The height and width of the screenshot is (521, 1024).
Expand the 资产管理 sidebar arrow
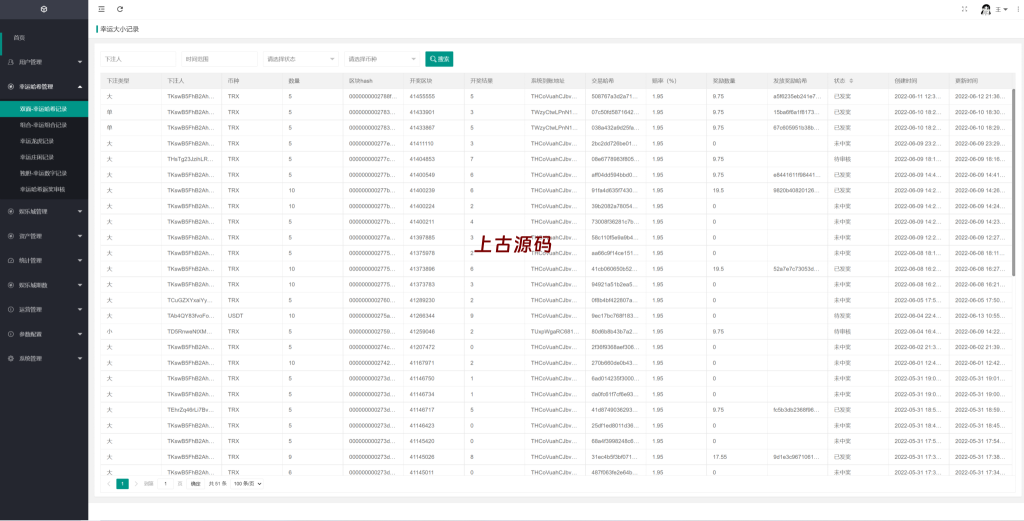(x=80, y=236)
